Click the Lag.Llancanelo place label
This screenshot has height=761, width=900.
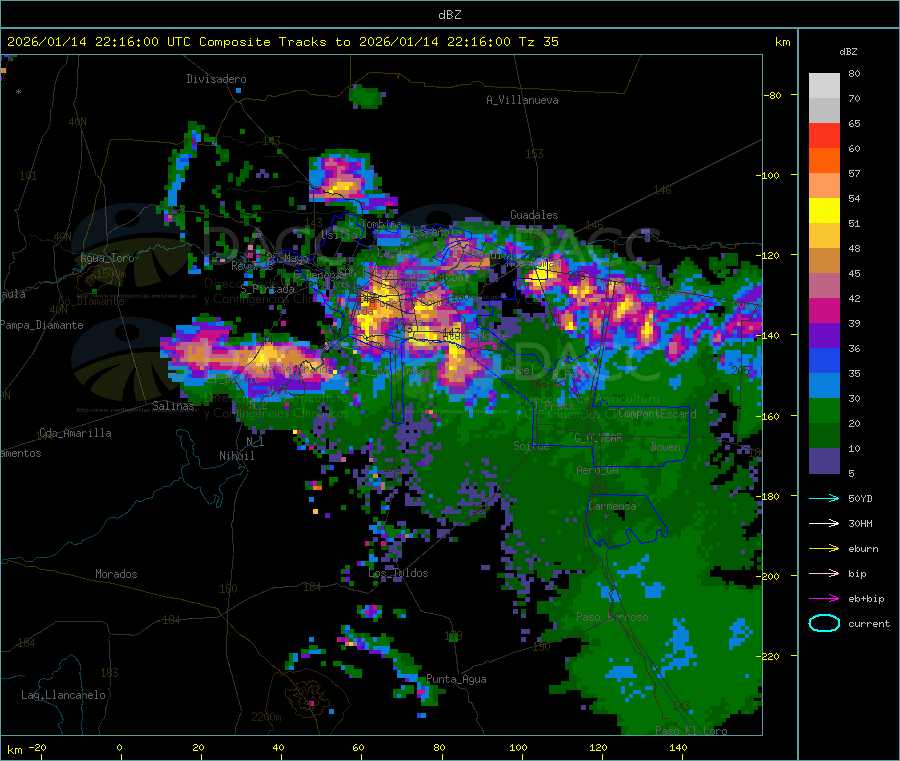(63, 695)
